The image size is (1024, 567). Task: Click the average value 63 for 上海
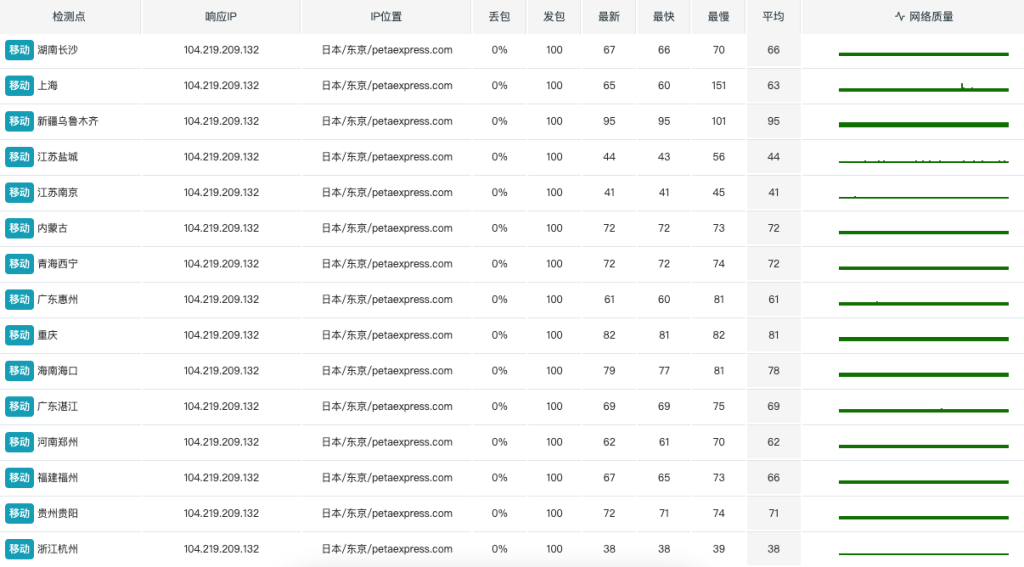[x=773, y=86]
